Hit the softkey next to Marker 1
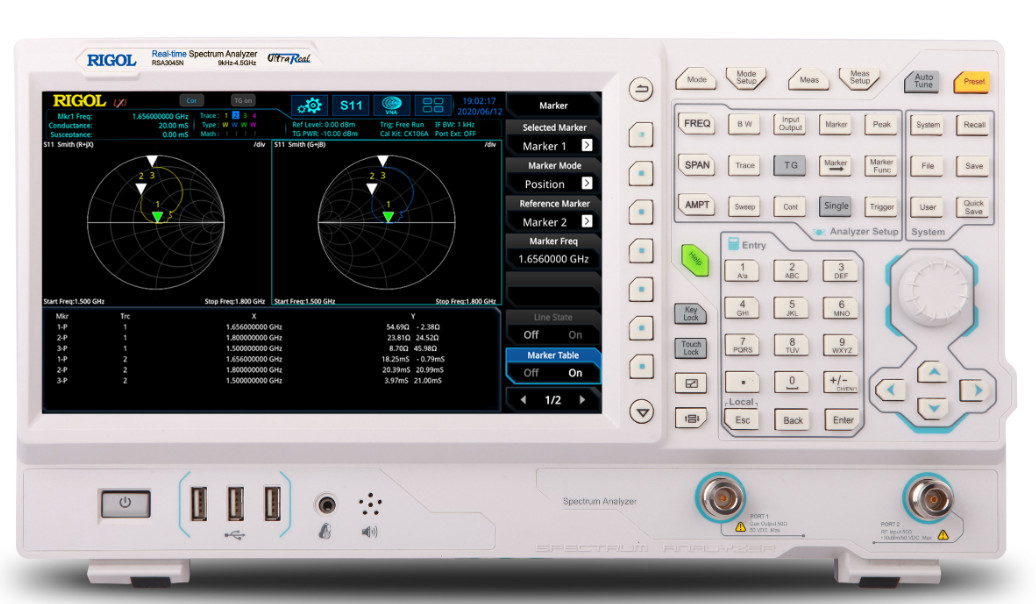 coord(640,135)
